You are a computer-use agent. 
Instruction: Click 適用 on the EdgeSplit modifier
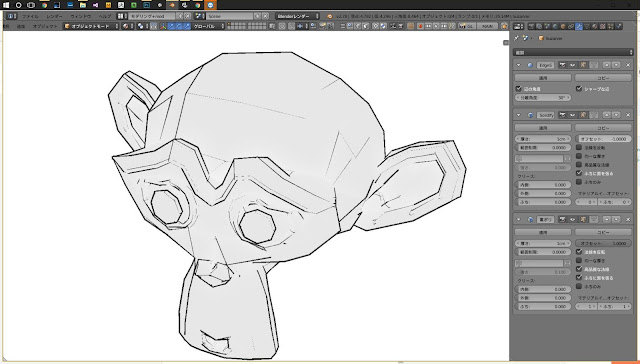[543, 78]
